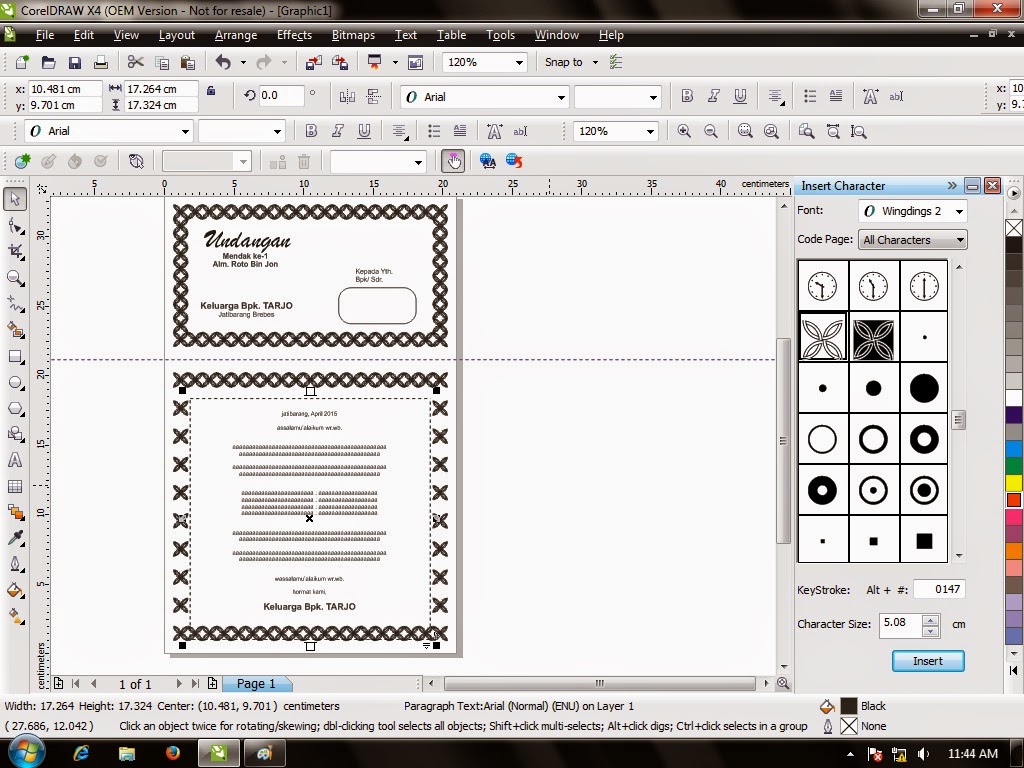The width and height of the screenshot is (1024, 768).
Task: Click the KeyStroke 0147 field
Action: click(x=939, y=590)
